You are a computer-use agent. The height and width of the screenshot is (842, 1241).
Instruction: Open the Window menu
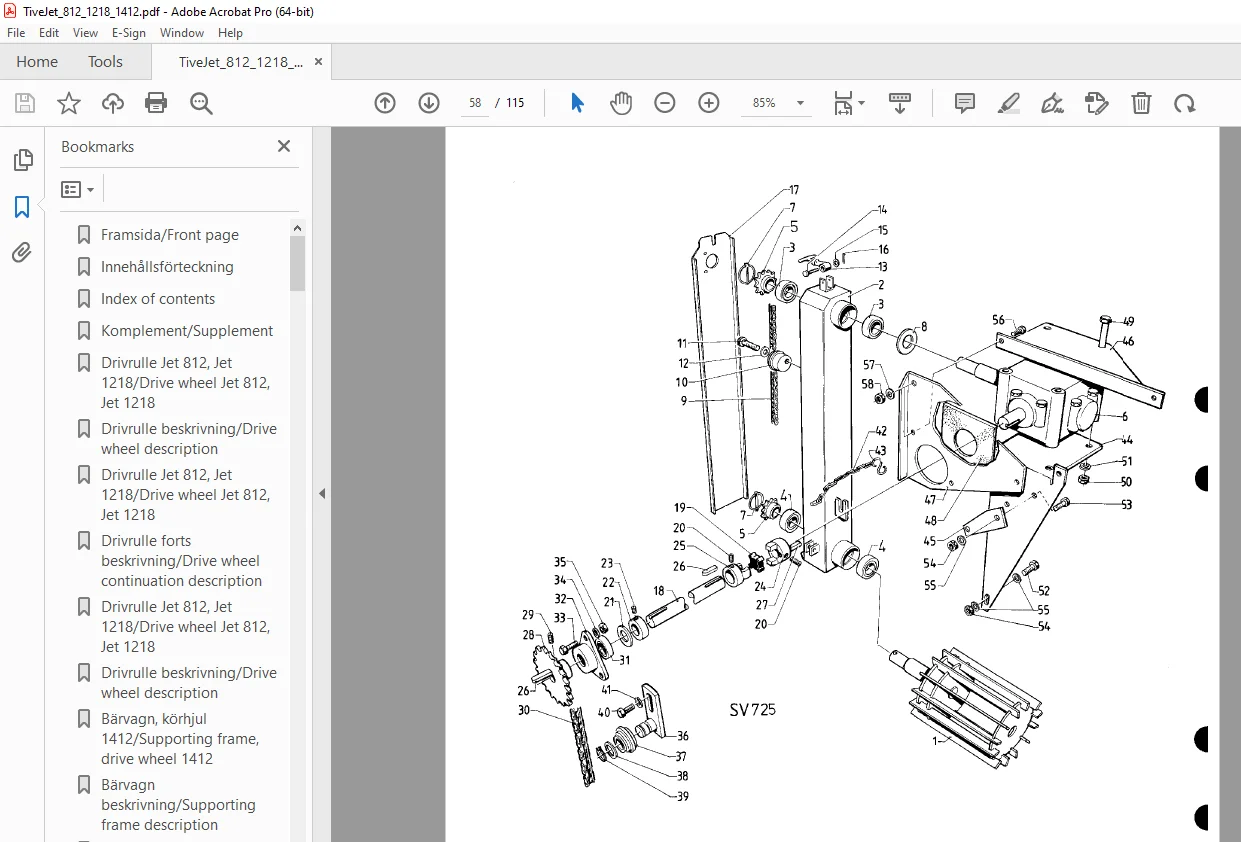coord(182,33)
